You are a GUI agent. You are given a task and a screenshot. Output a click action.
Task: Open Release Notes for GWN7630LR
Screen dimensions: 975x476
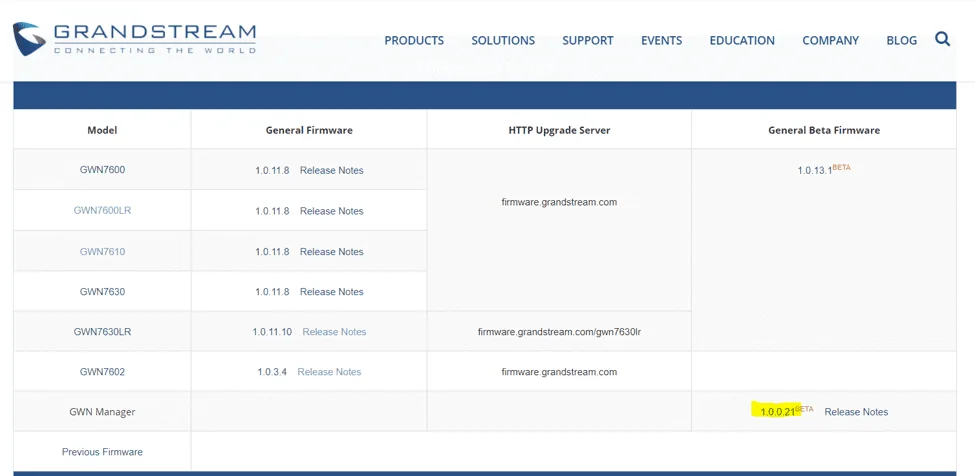pos(334,332)
